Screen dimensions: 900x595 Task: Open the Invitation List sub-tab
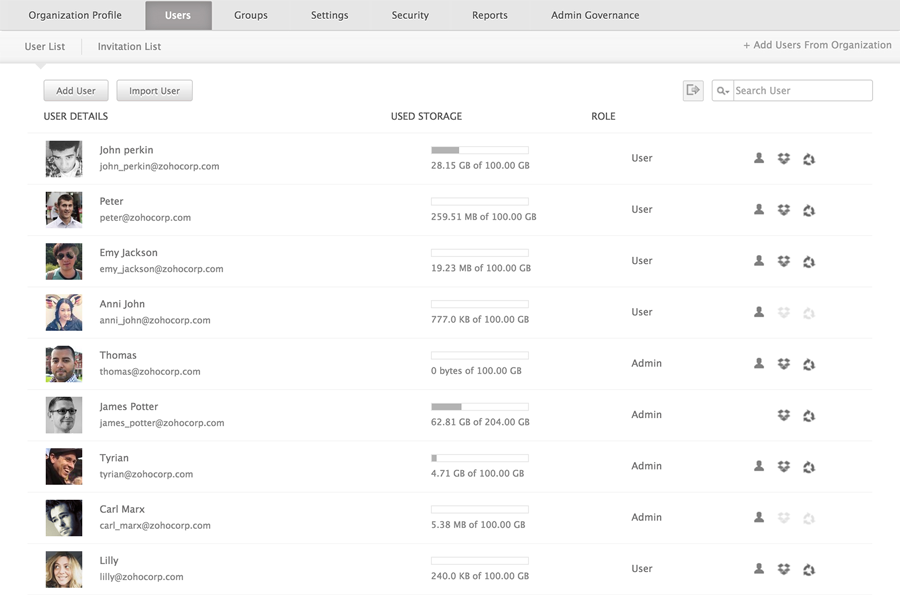[x=129, y=46]
